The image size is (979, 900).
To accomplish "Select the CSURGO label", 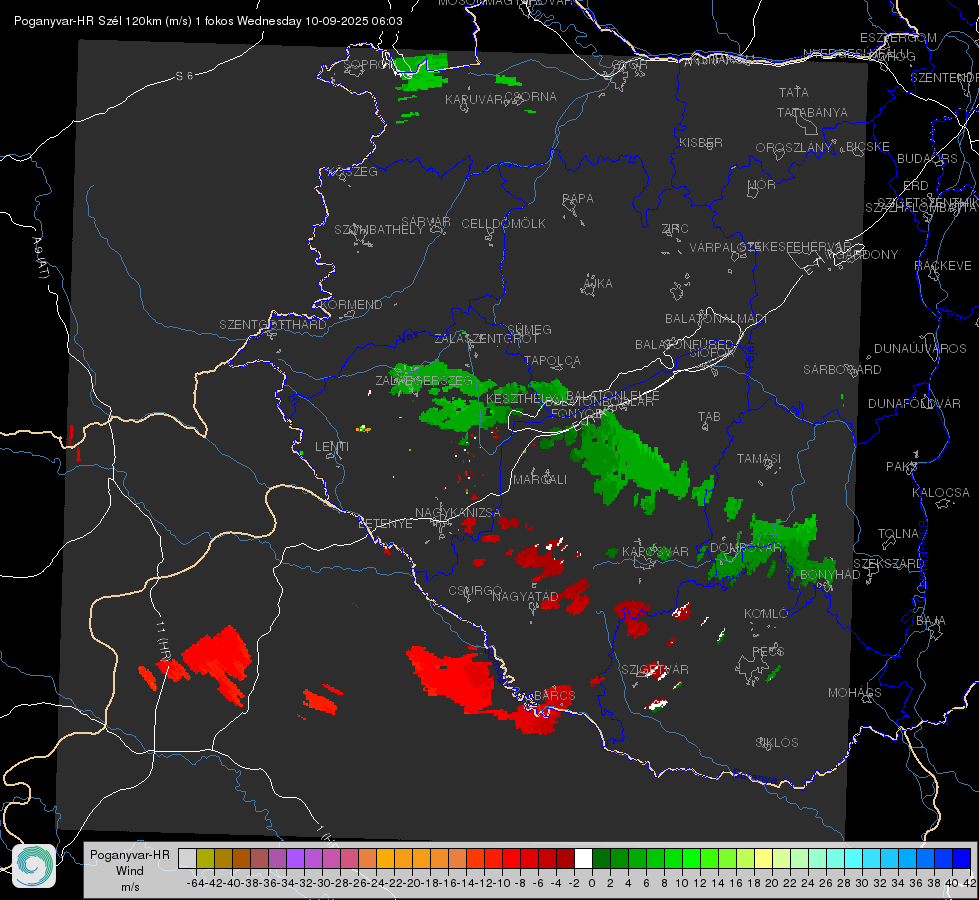I will [475, 591].
